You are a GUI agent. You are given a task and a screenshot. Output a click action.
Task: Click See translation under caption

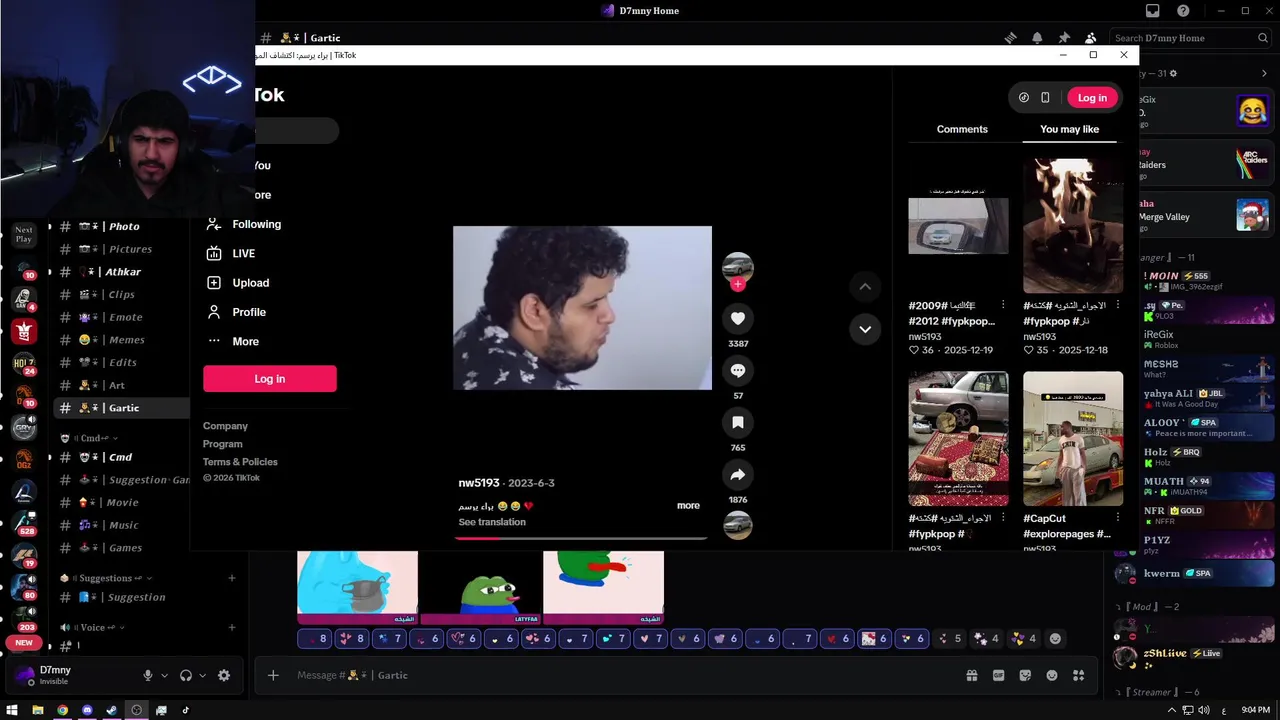coord(492,522)
